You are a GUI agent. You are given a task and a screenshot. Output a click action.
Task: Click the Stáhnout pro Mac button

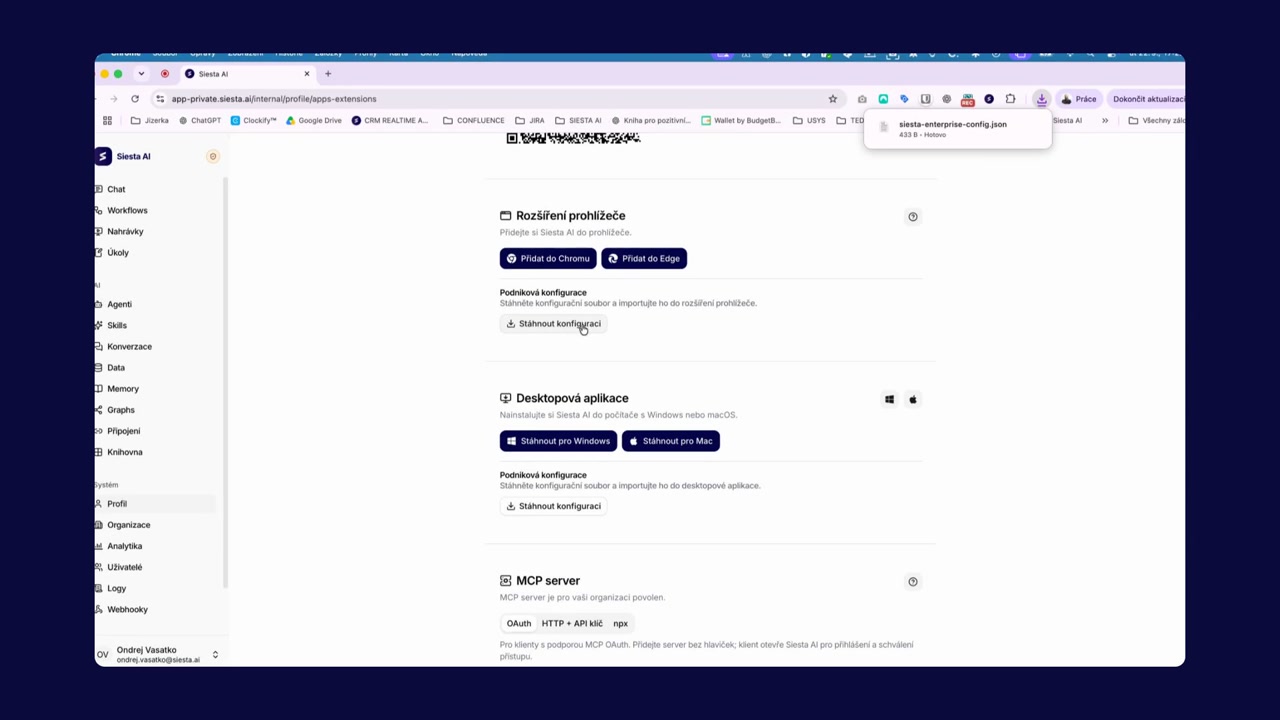click(x=670, y=441)
